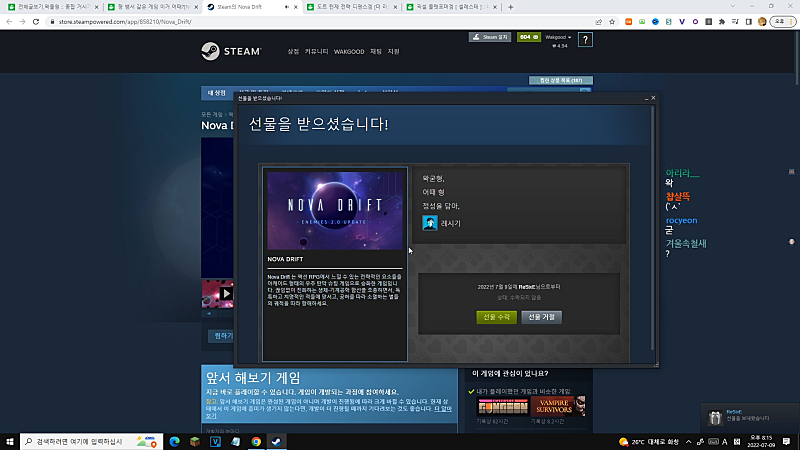Click the Nova Drift gift artwork
The image size is (800, 450).
335,210
